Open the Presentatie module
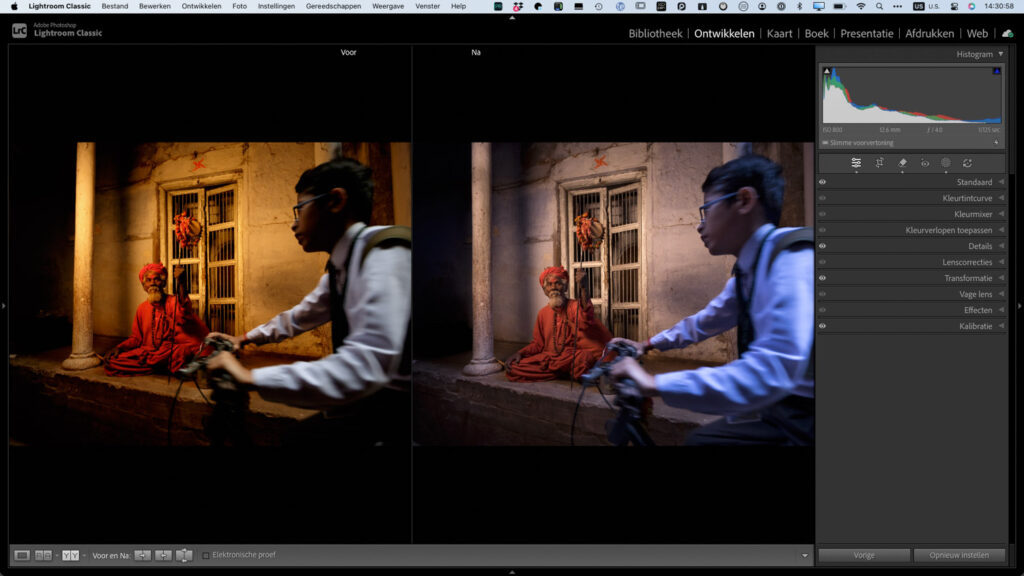Viewport: 1024px width, 576px height. pyautogui.click(x=867, y=33)
